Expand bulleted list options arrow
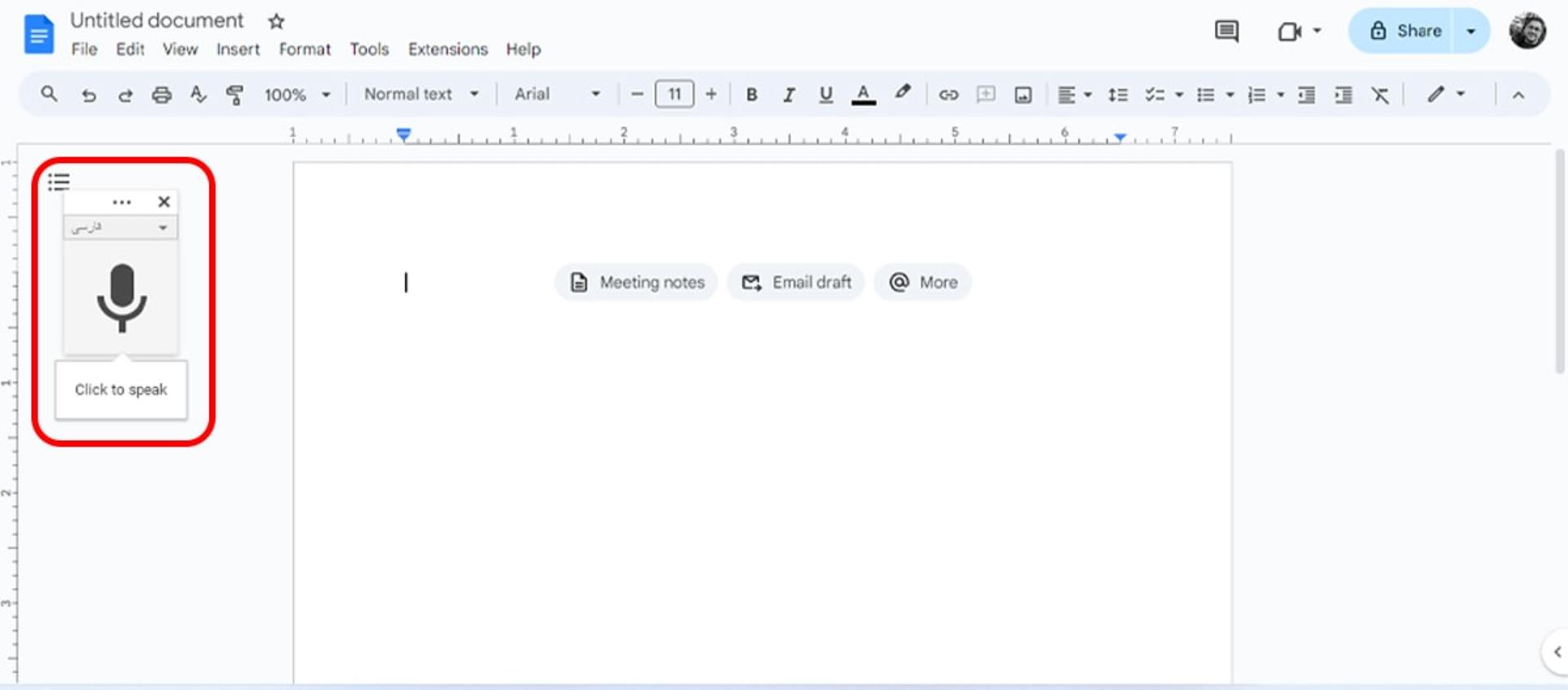 (x=1230, y=95)
